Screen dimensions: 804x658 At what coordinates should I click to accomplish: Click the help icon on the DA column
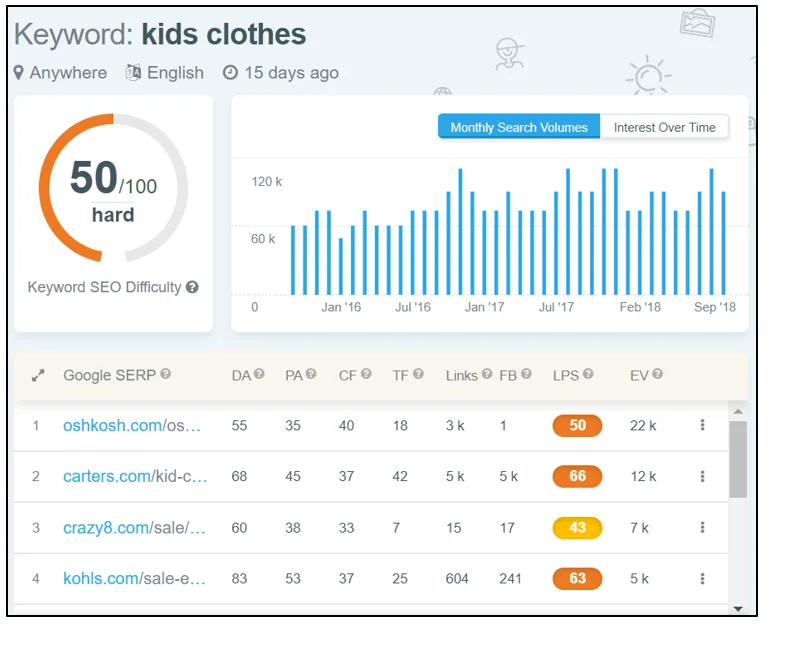point(258,374)
